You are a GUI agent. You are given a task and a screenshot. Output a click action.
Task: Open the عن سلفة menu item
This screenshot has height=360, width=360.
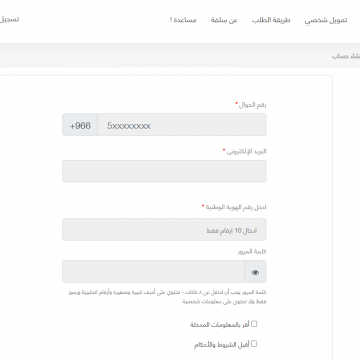point(224,20)
